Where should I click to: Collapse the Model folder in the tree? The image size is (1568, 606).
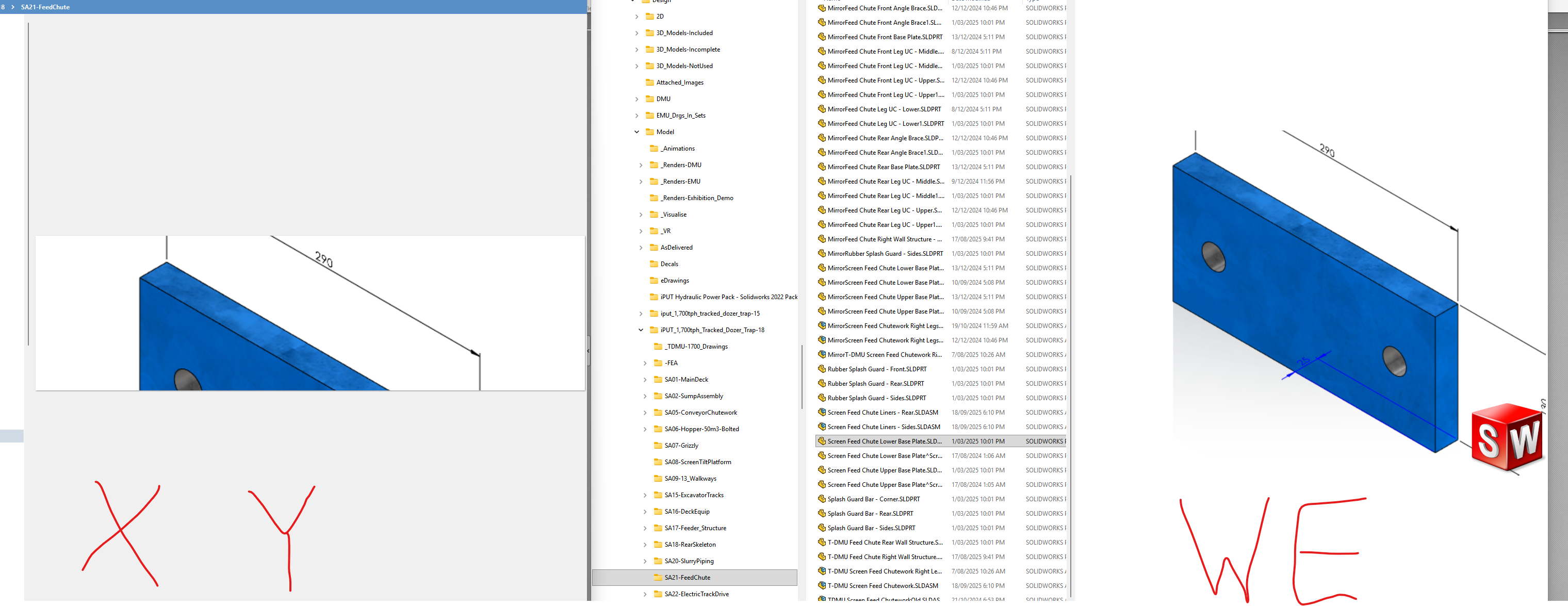tap(638, 132)
